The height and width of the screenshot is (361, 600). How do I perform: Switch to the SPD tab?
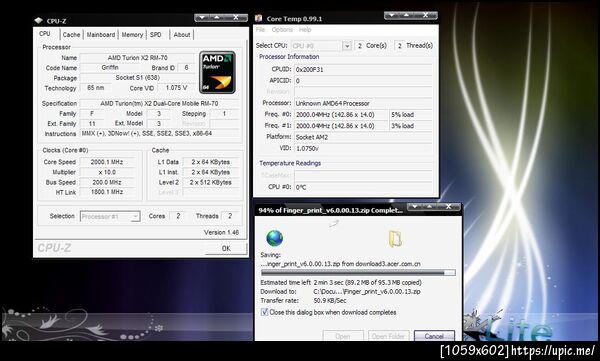point(156,34)
